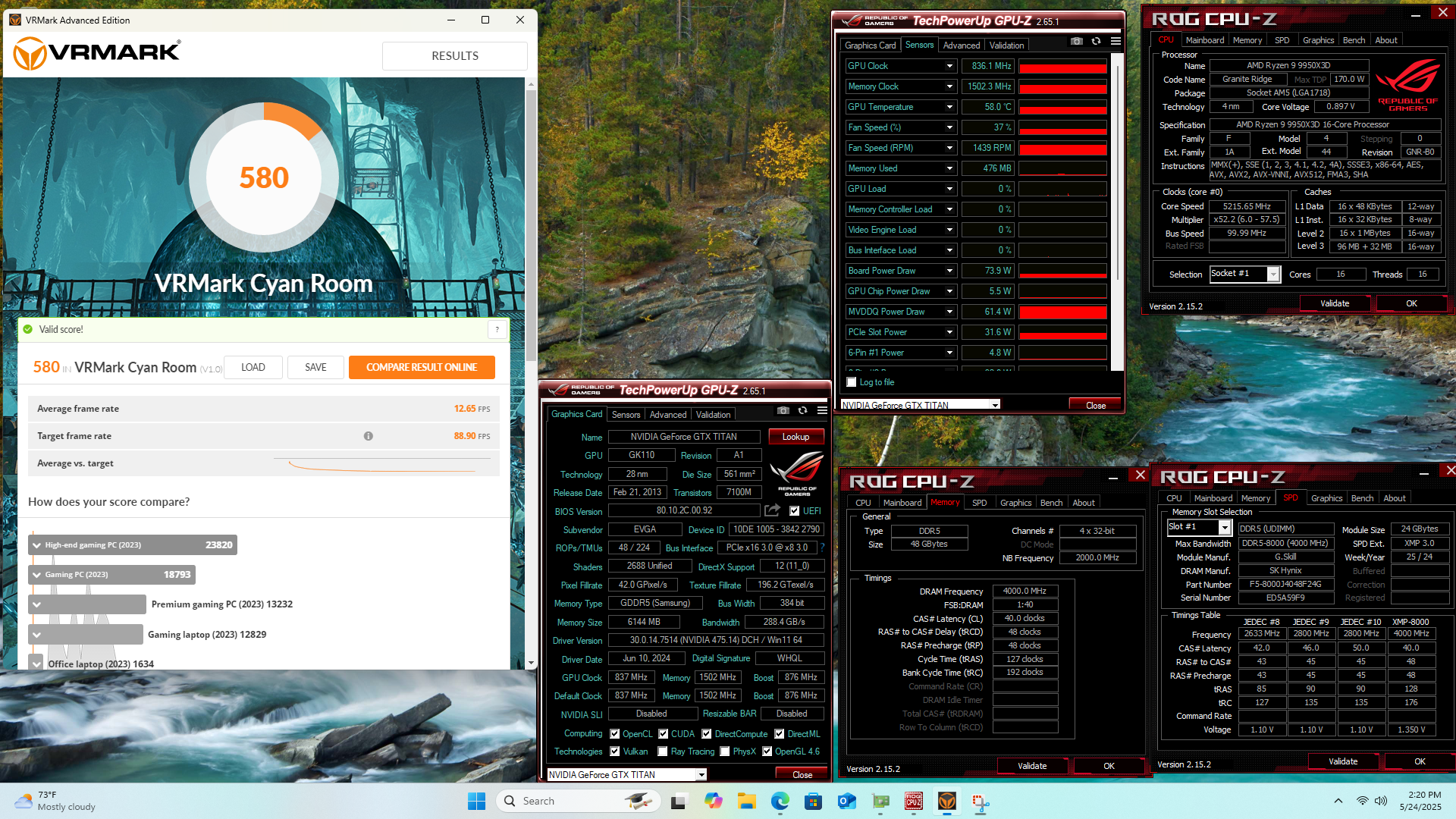Open GPU selector dropdown in Graphics Card window

tap(701, 774)
